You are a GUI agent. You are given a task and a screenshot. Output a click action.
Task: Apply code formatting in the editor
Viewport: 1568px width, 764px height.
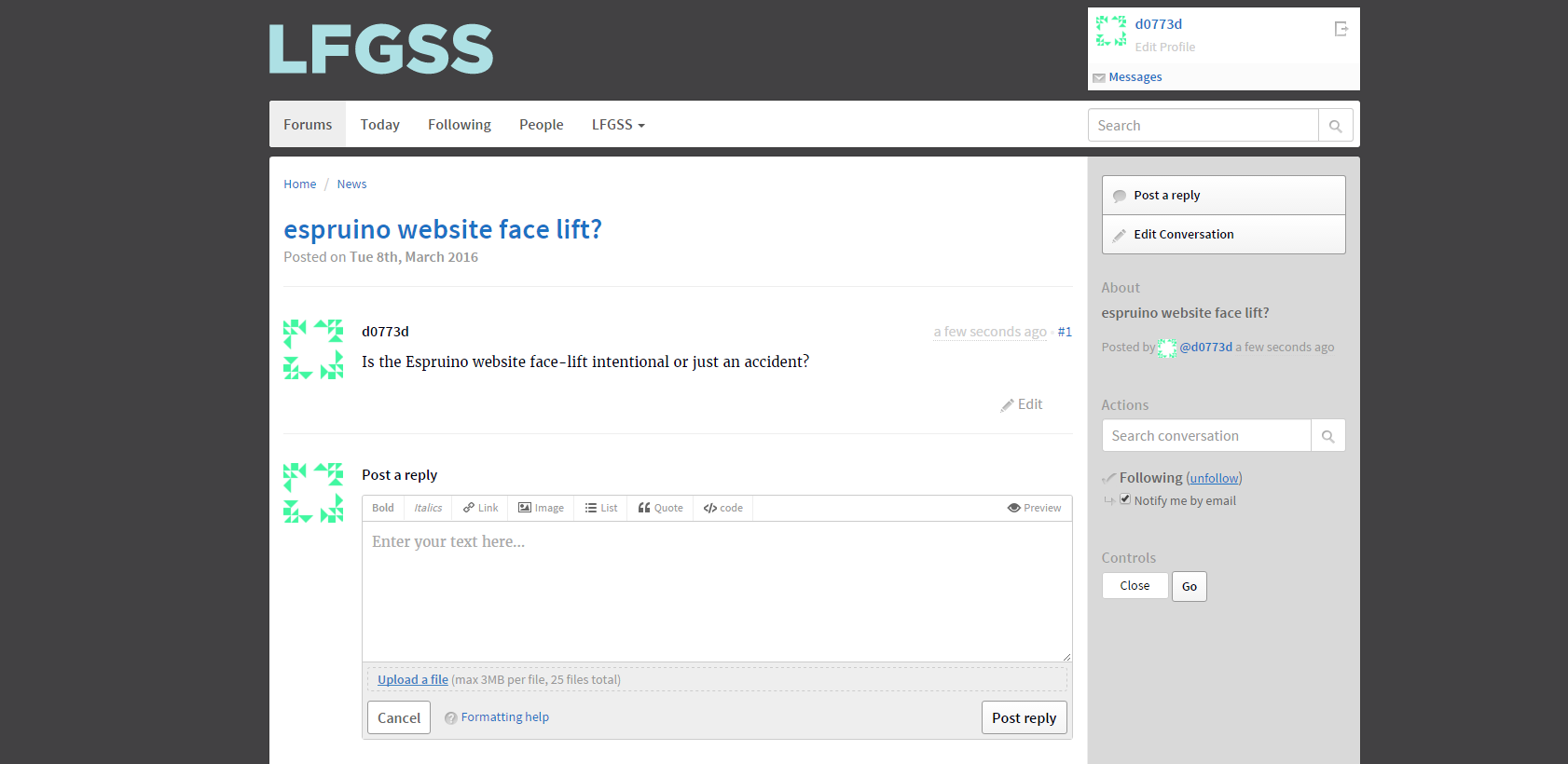click(722, 508)
